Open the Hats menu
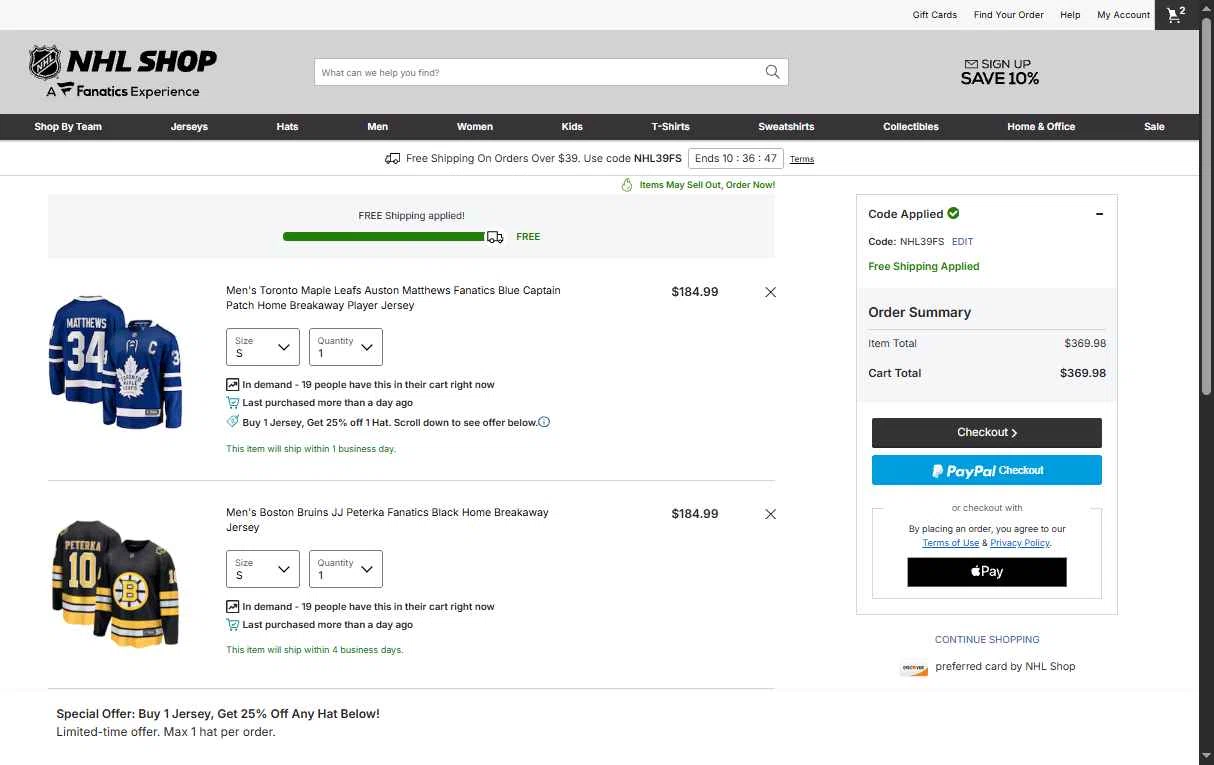Screen dimensions: 1214x765 [x=287, y=127]
